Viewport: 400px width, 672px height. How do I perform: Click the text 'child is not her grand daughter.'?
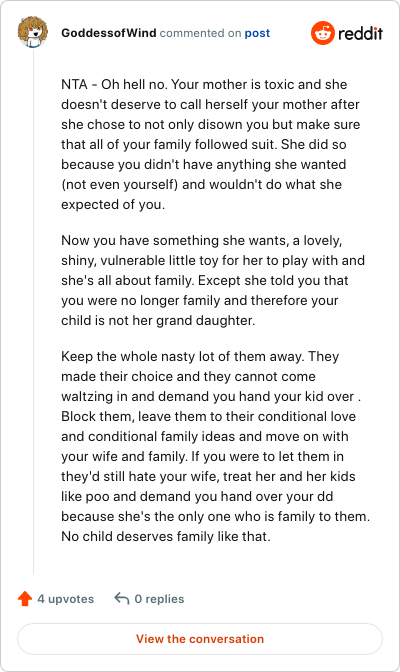pyautogui.click(x=158, y=320)
